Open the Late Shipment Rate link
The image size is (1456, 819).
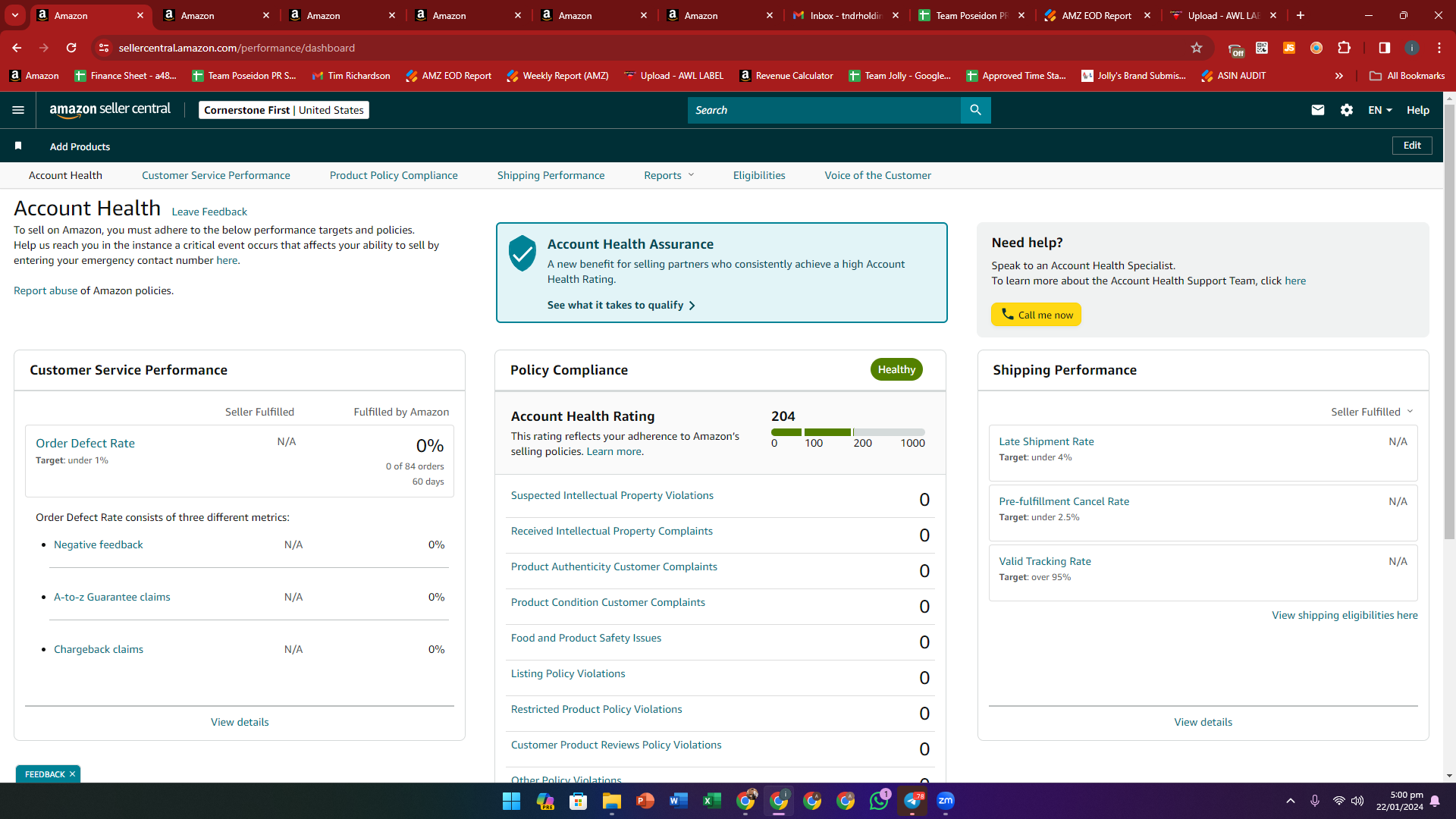pyautogui.click(x=1046, y=441)
